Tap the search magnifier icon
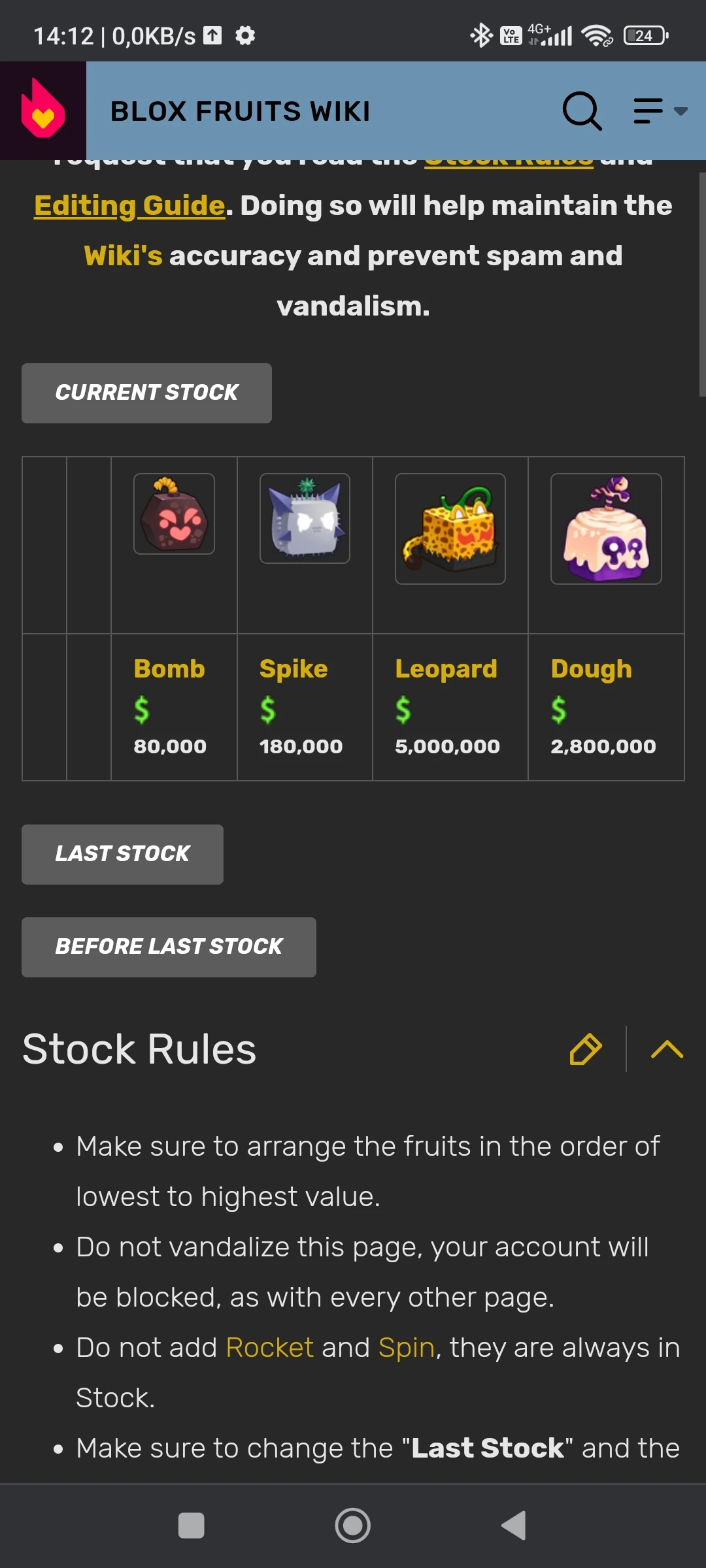Screen dimensions: 706x1568 (581, 111)
